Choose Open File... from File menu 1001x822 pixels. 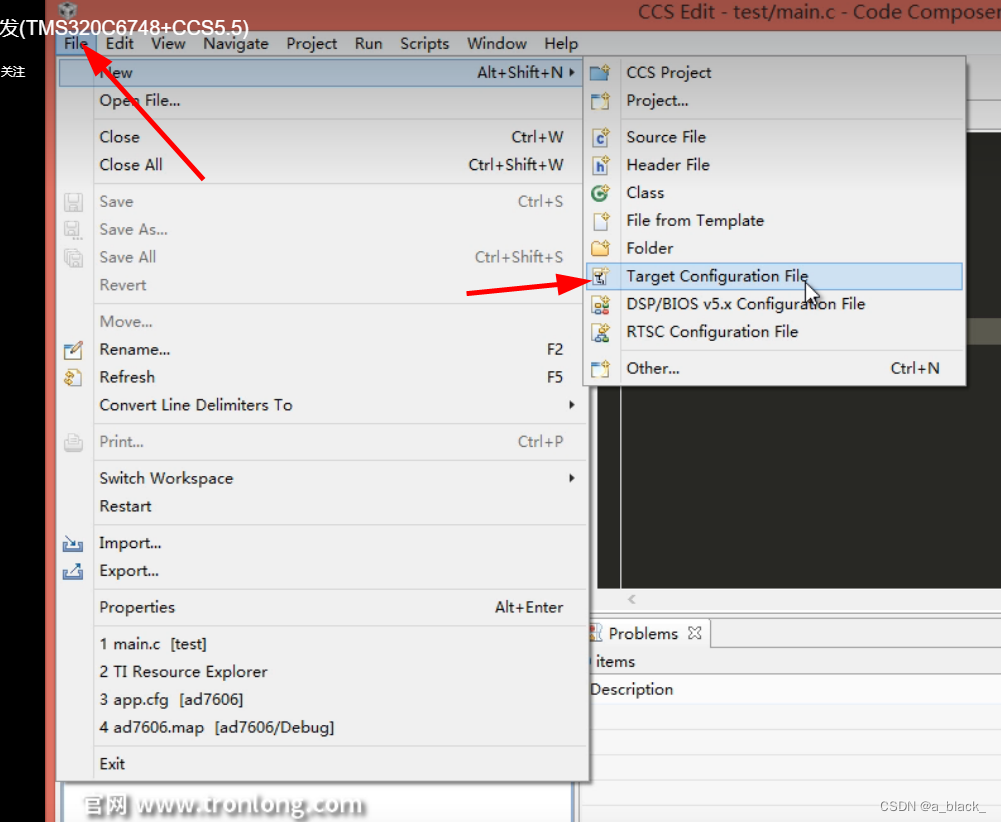coord(322,101)
